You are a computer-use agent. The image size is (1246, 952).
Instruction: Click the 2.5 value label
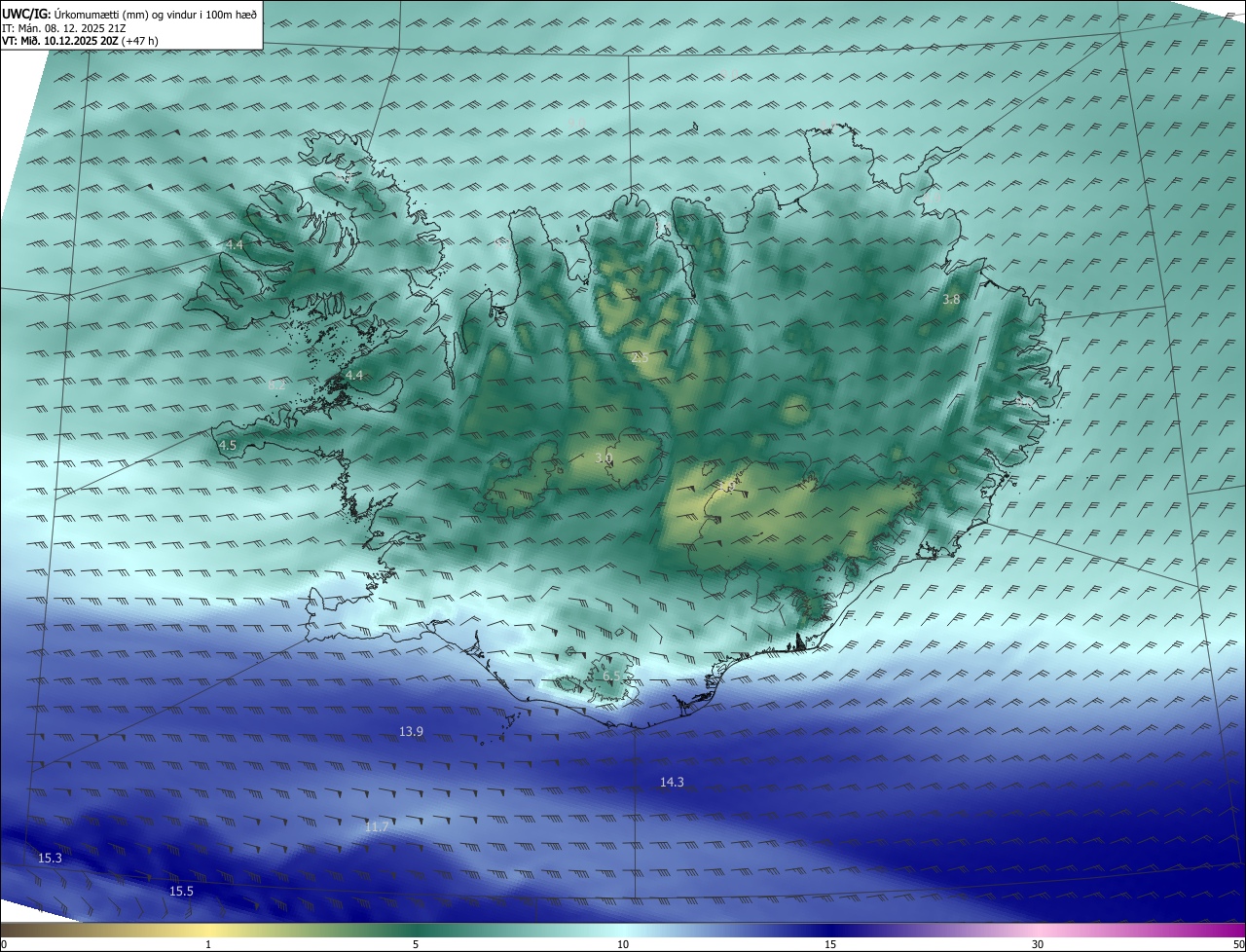(640, 358)
